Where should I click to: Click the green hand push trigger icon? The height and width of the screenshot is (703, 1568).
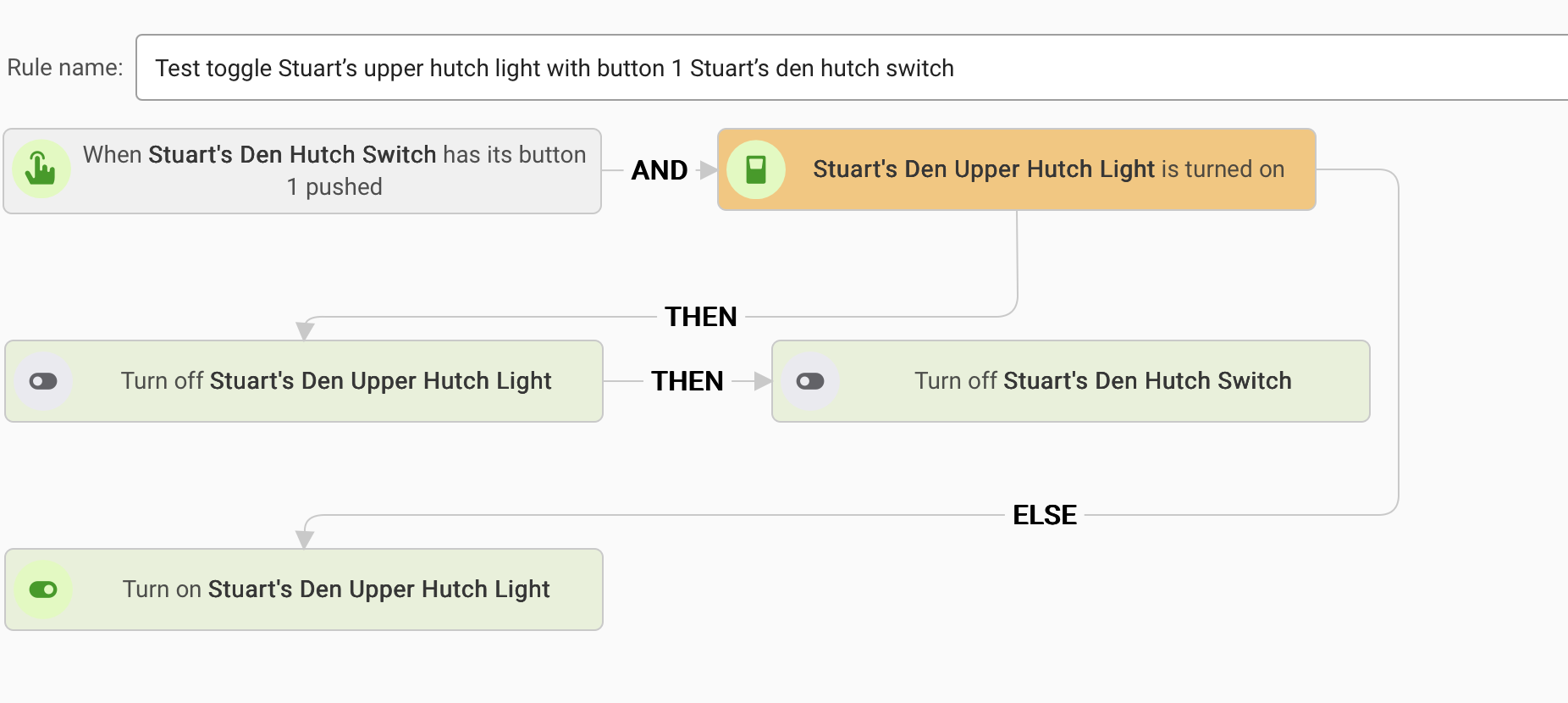coord(41,169)
